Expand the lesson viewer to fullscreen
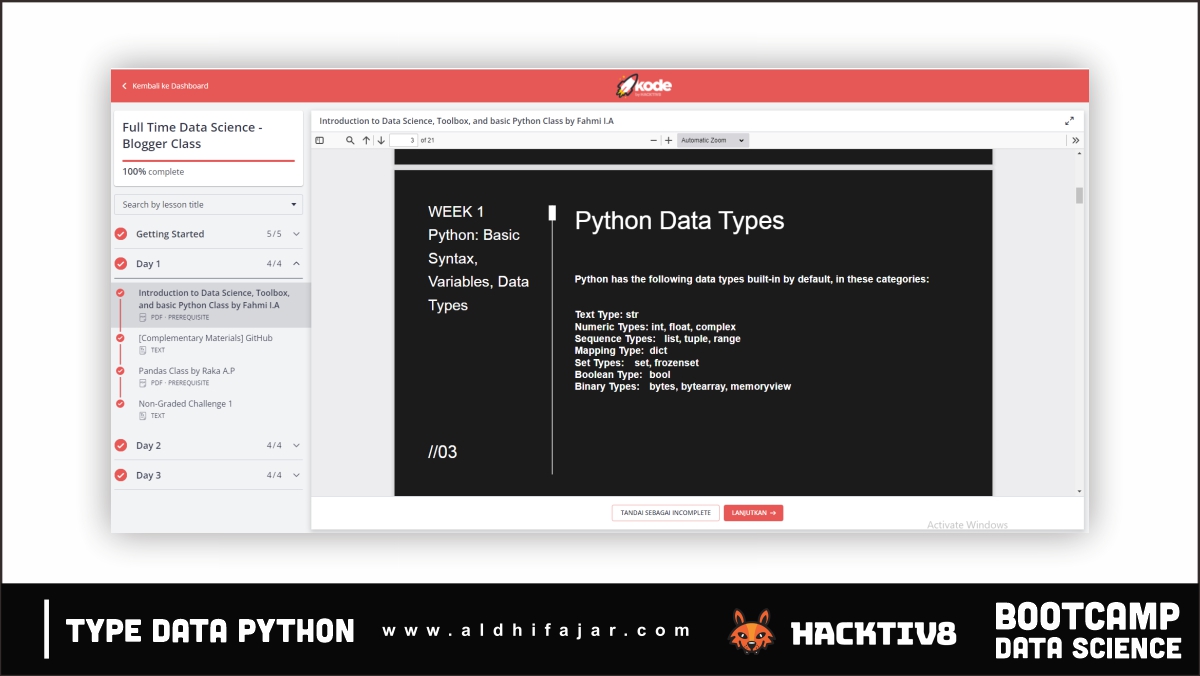This screenshot has width=1200, height=676. tap(1069, 119)
